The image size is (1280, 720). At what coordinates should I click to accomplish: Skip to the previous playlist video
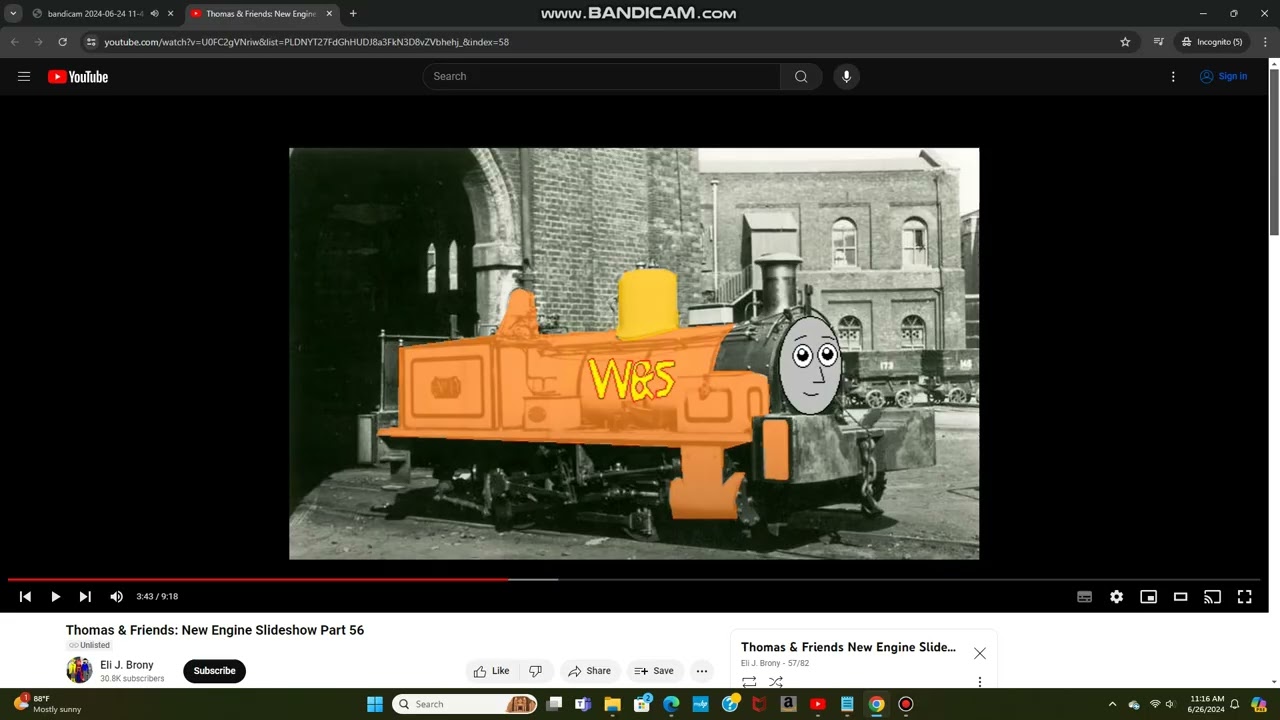pyautogui.click(x=25, y=597)
